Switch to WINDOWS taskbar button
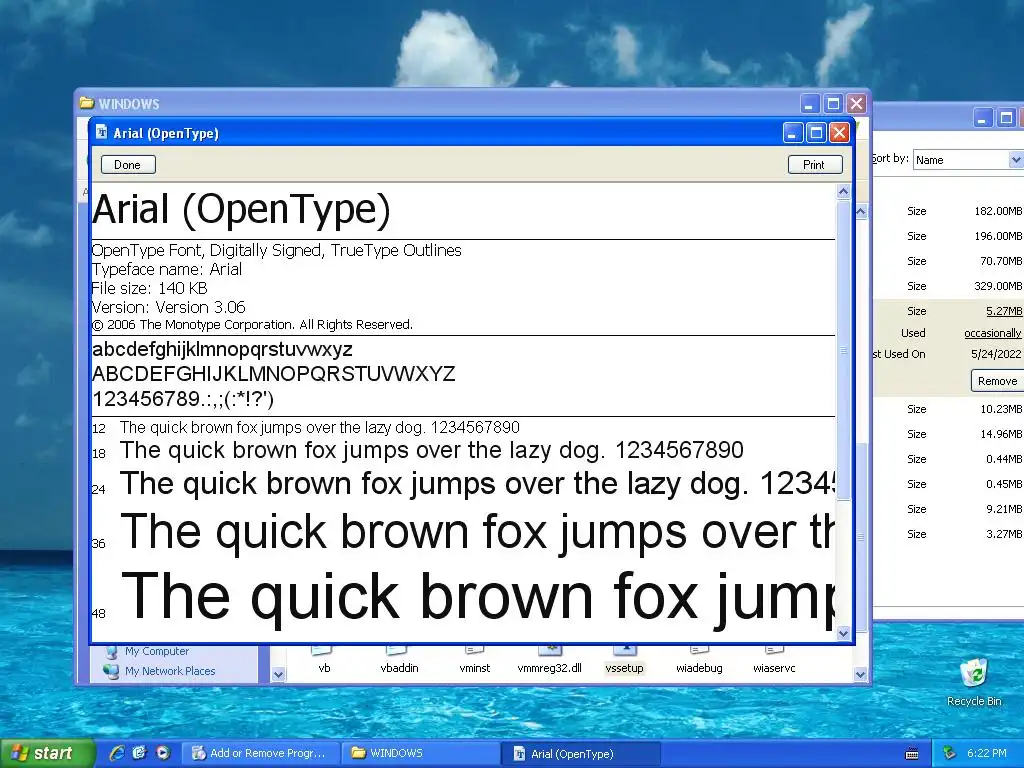1024x768 pixels. click(421, 753)
